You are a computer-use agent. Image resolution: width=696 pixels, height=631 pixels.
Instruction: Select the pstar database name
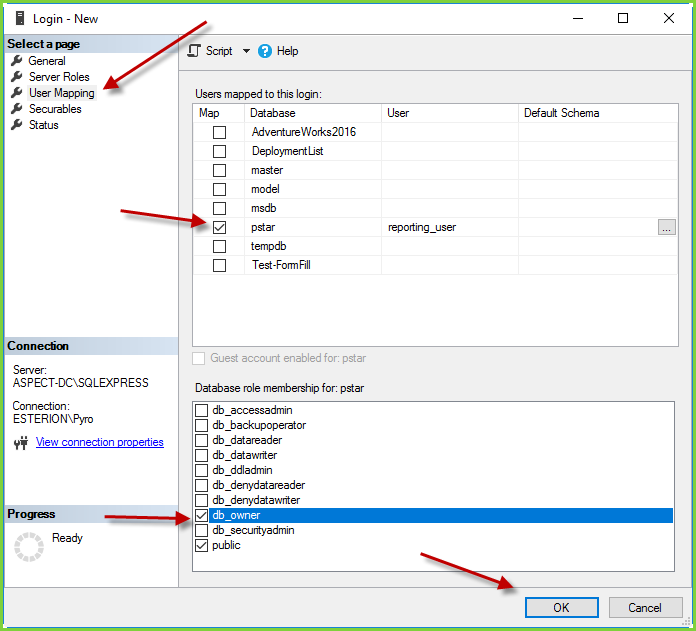(263, 227)
